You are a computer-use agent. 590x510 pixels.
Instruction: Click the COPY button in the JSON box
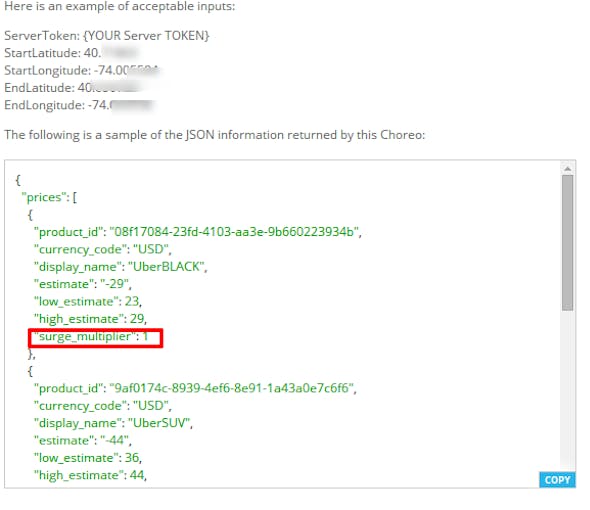pyautogui.click(x=557, y=480)
